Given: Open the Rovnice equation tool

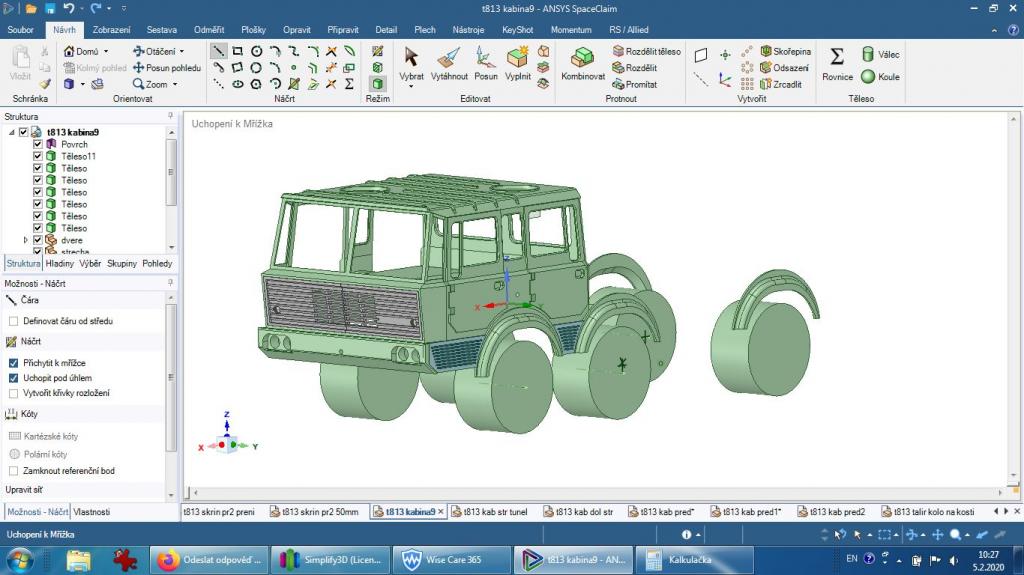Looking at the screenshot, I should pos(837,63).
